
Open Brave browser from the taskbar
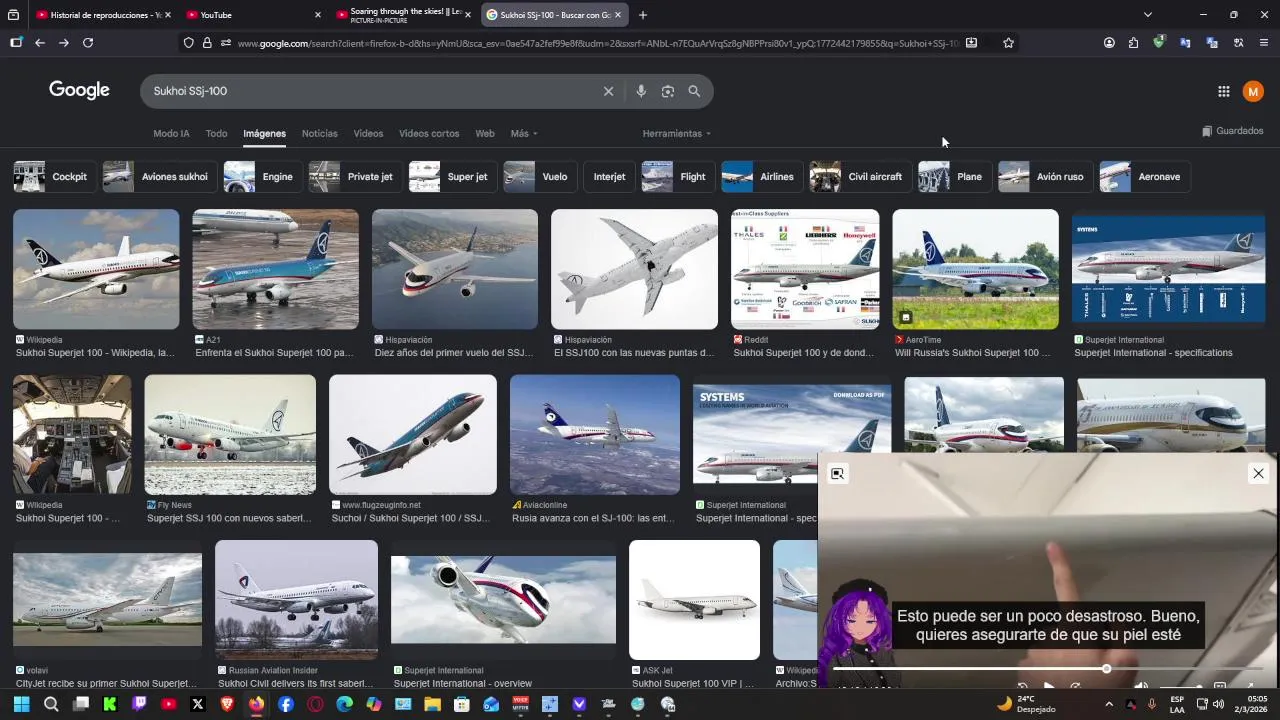click(227, 704)
